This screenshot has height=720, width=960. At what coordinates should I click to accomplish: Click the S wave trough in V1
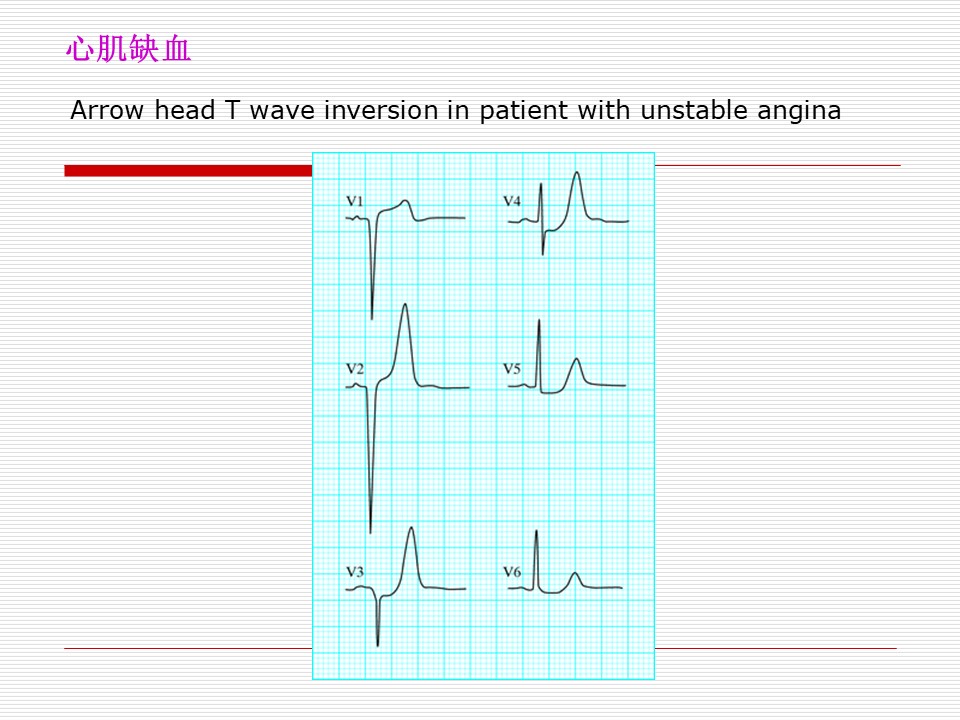[372, 316]
